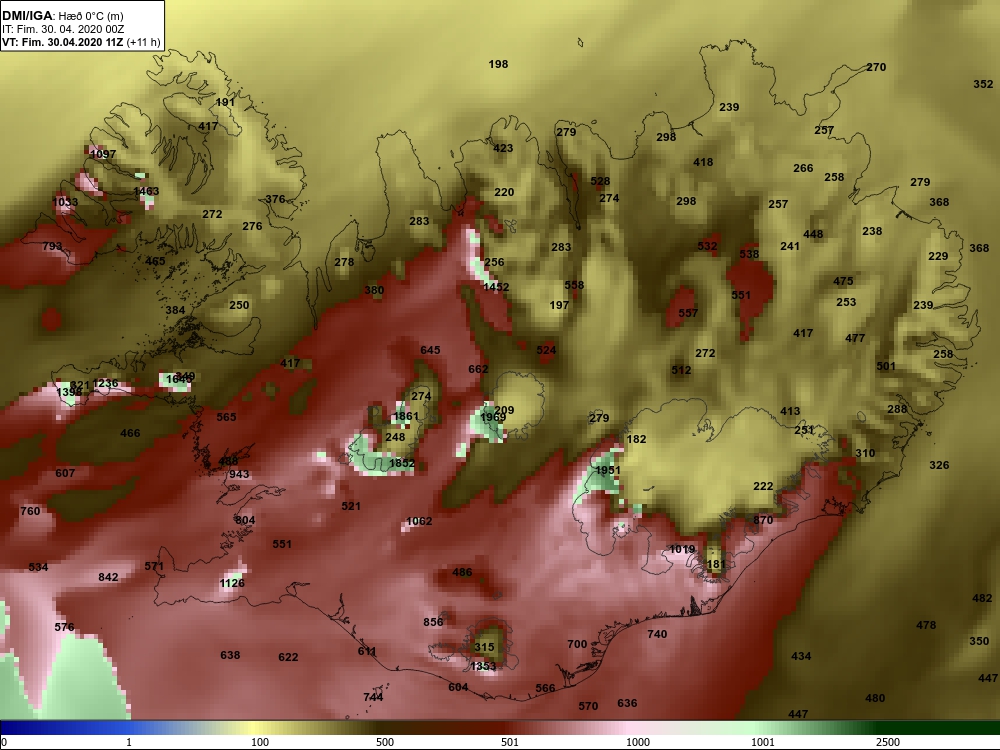Click the map value 1861
The image size is (1000, 750).
(406, 416)
